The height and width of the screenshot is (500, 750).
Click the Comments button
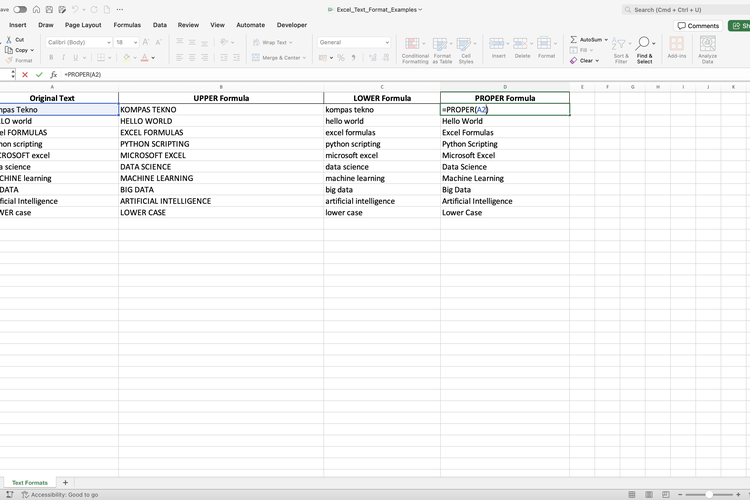(x=698, y=26)
